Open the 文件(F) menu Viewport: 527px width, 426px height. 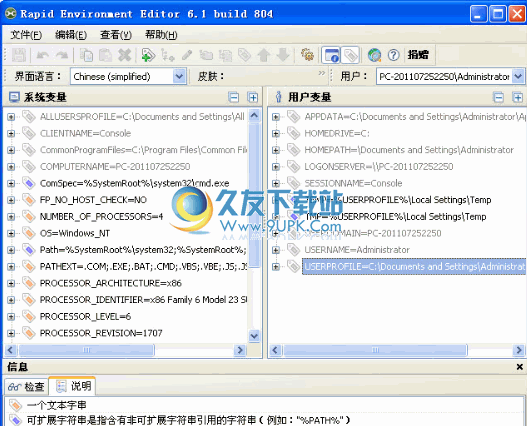coord(26,35)
